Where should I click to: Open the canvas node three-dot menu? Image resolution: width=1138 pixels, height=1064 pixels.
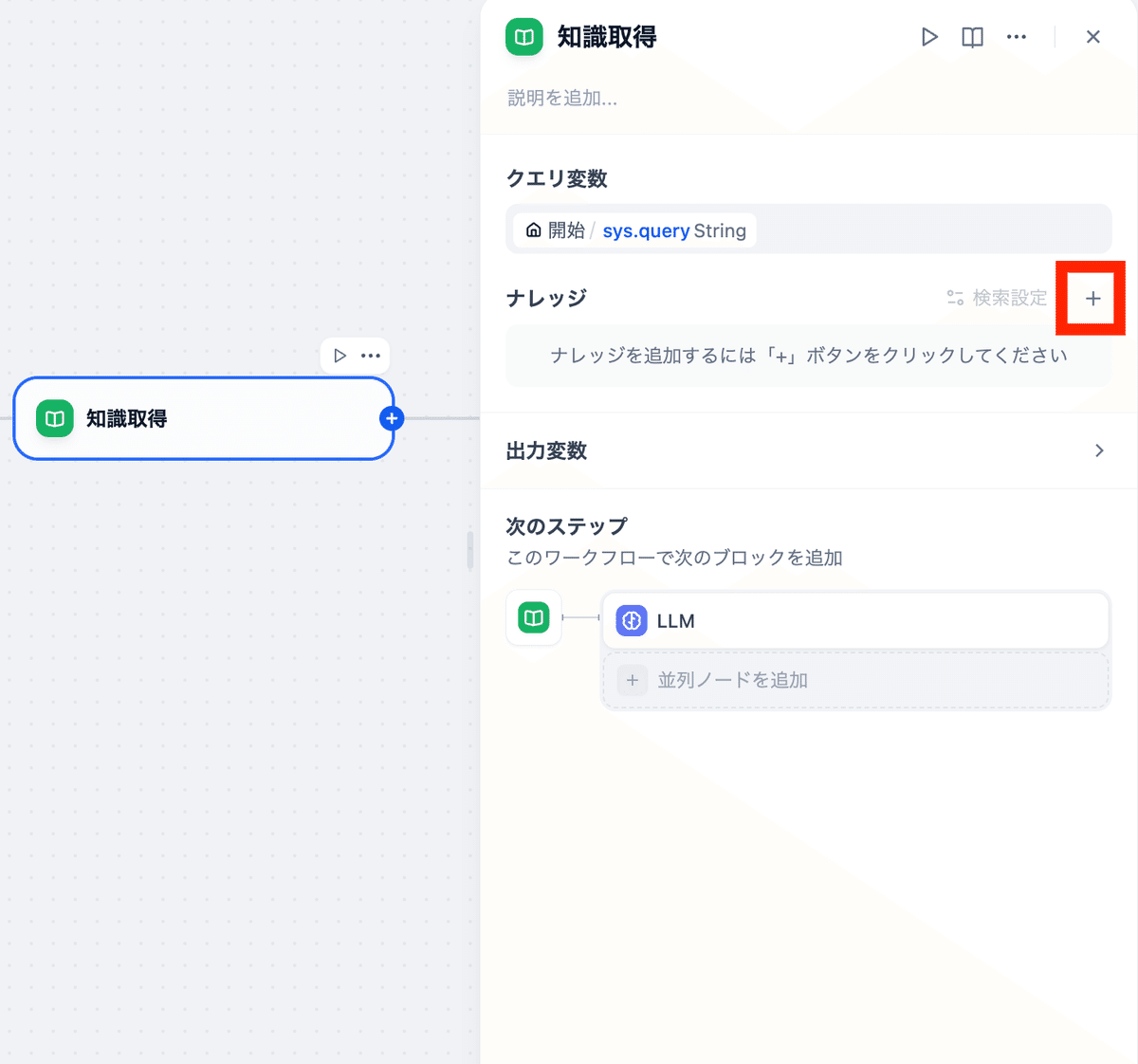(x=371, y=356)
